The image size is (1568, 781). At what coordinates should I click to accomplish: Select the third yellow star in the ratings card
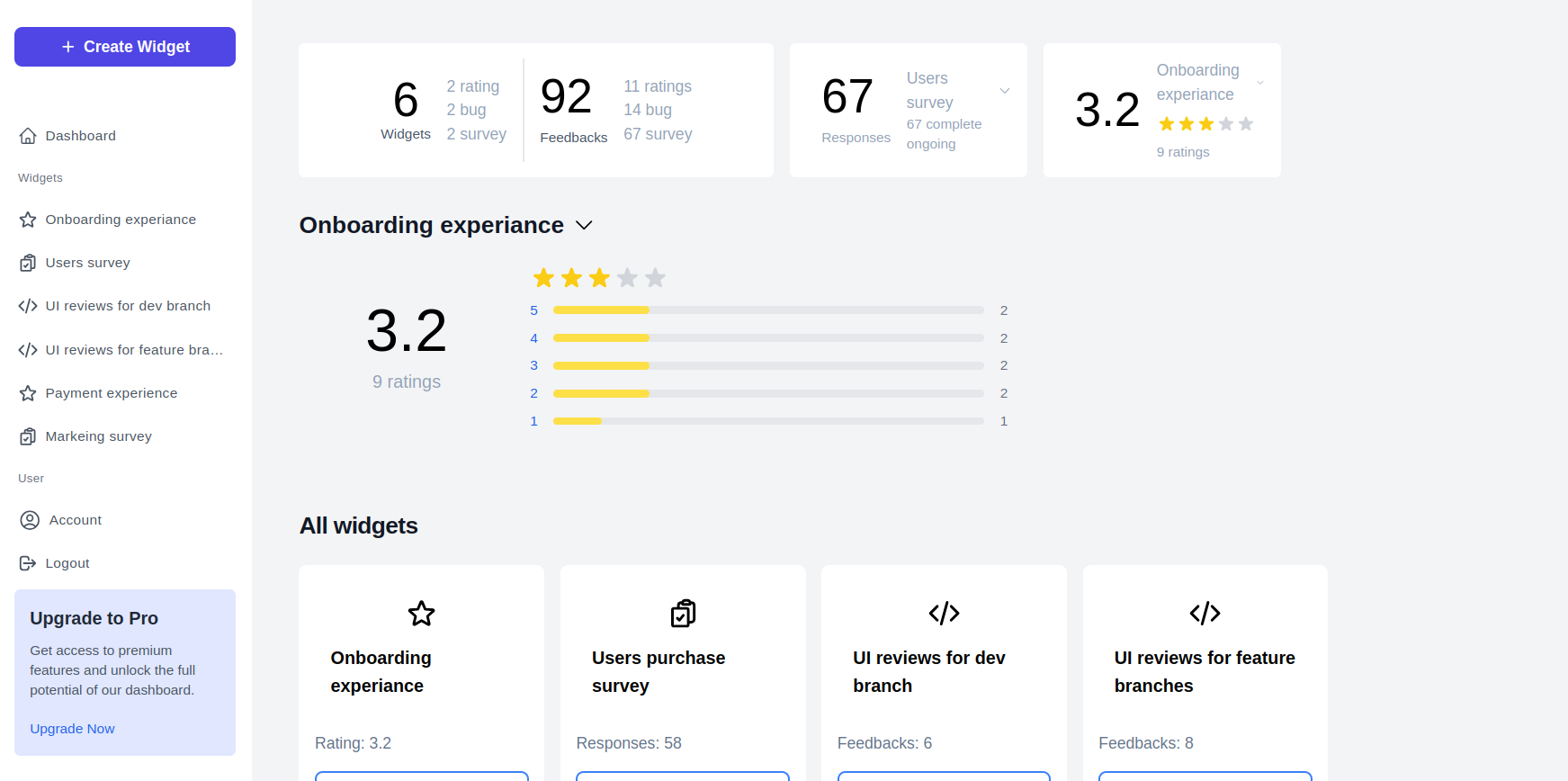[1205, 123]
